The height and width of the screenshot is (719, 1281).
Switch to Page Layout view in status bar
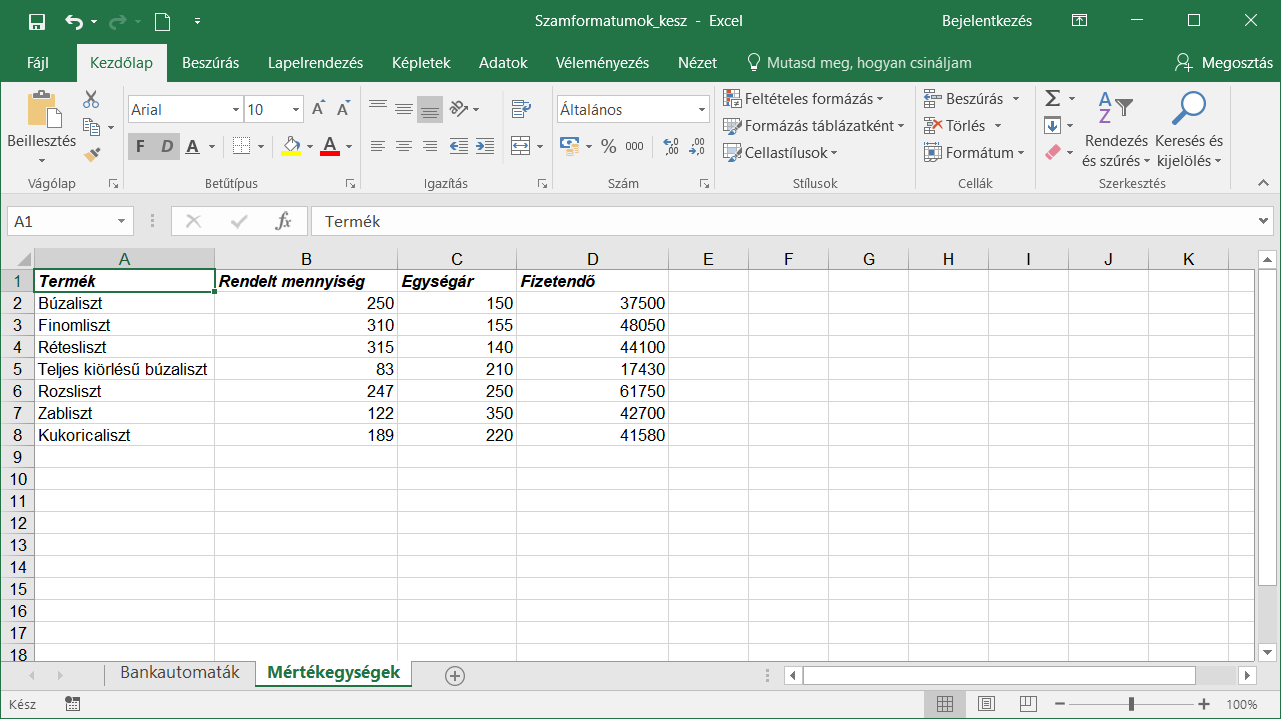coord(986,704)
